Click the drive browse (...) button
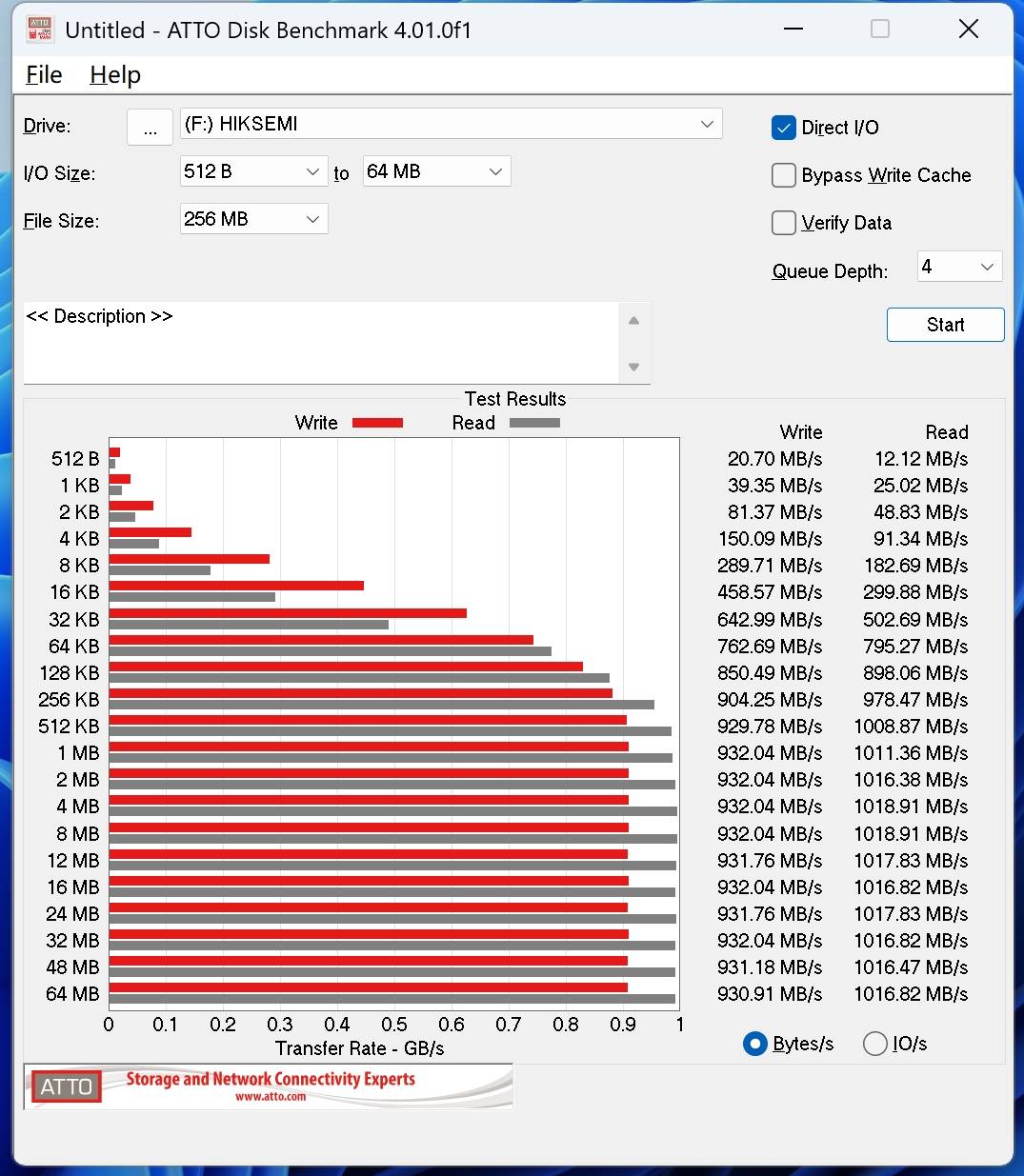The height and width of the screenshot is (1176, 1024). pyautogui.click(x=150, y=126)
